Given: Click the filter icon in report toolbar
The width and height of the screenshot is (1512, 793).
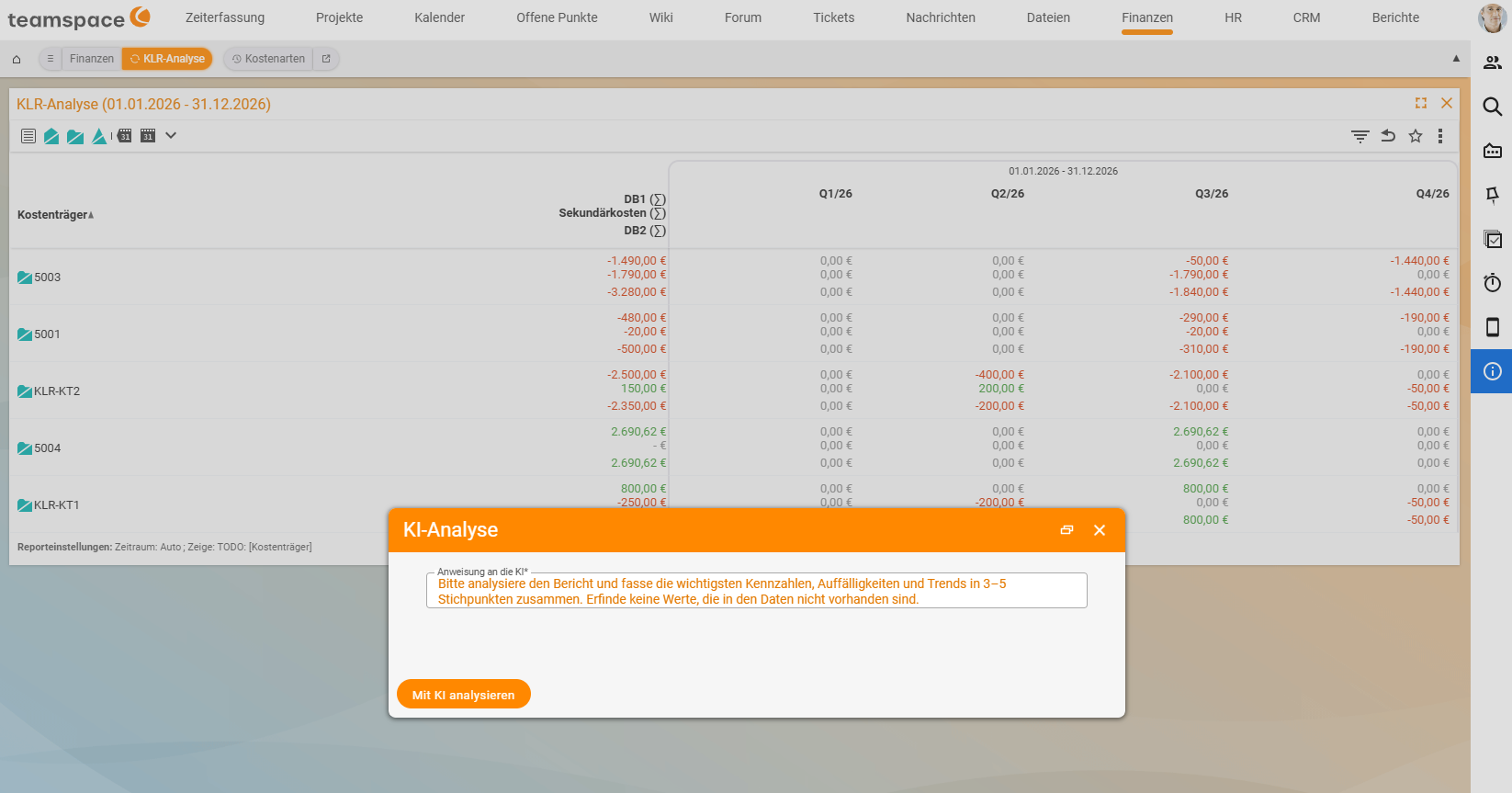Looking at the screenshot, I should [x=1360, y=136].
